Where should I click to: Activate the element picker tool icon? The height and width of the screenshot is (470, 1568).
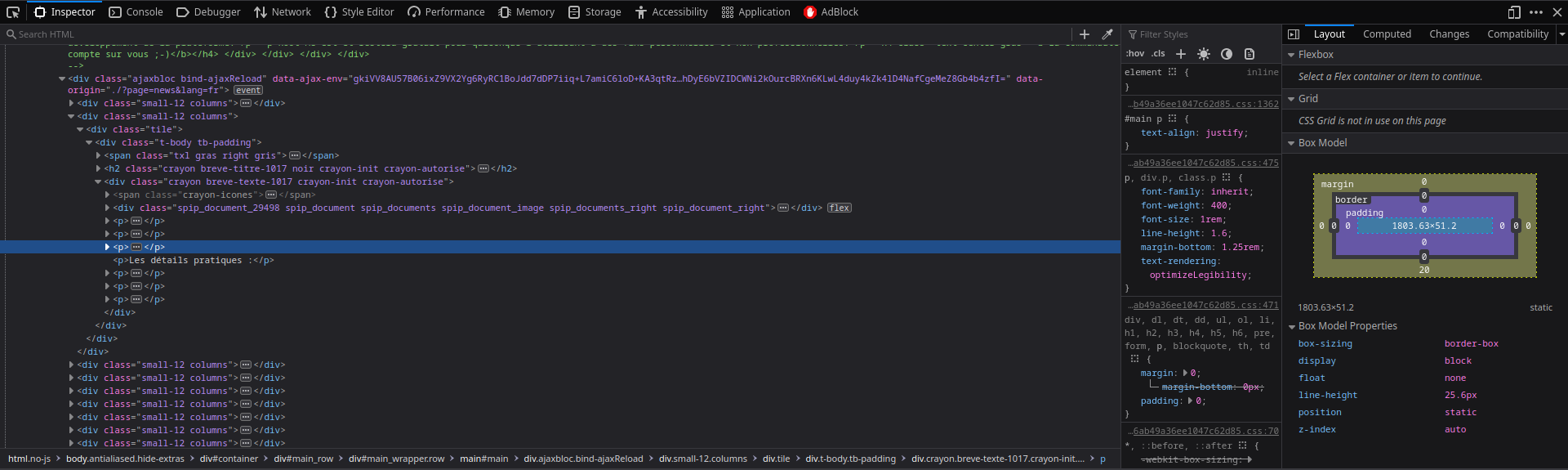click(13, 12)
